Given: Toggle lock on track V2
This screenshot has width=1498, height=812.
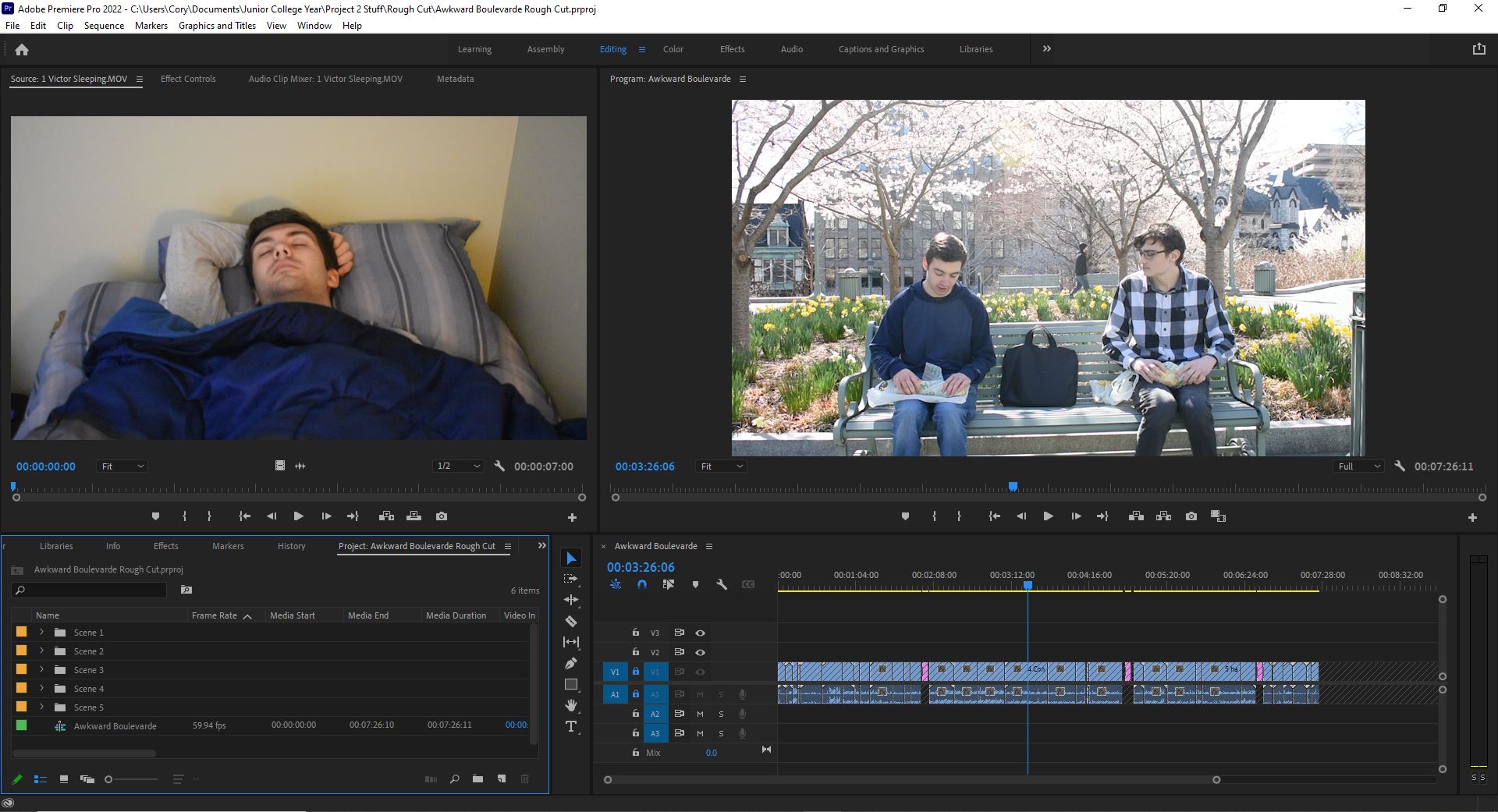Looking at the screenshot, I should click(x=635, y=652).
